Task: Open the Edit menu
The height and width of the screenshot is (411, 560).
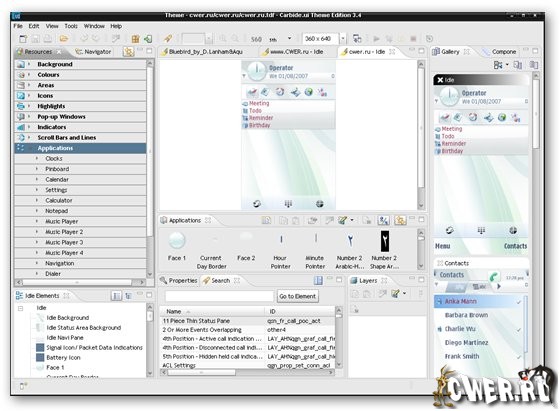Action: (34, 26)
